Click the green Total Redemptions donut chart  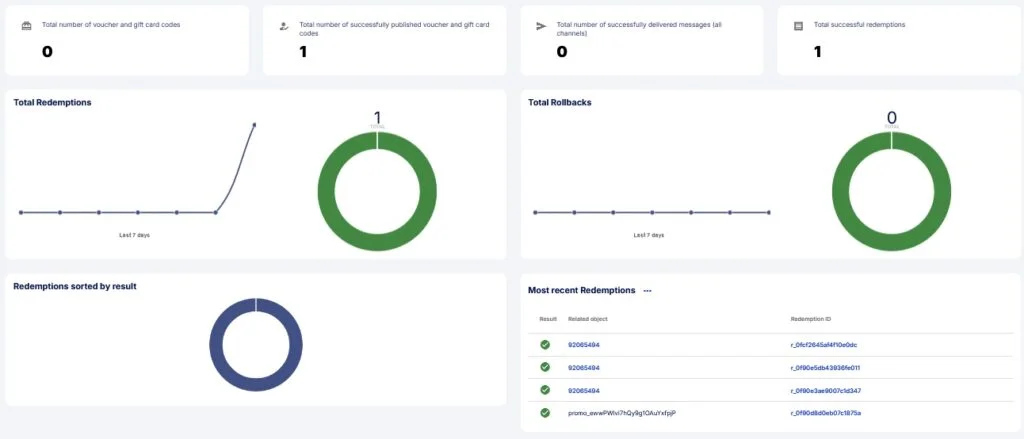click(x=377, y=191)
